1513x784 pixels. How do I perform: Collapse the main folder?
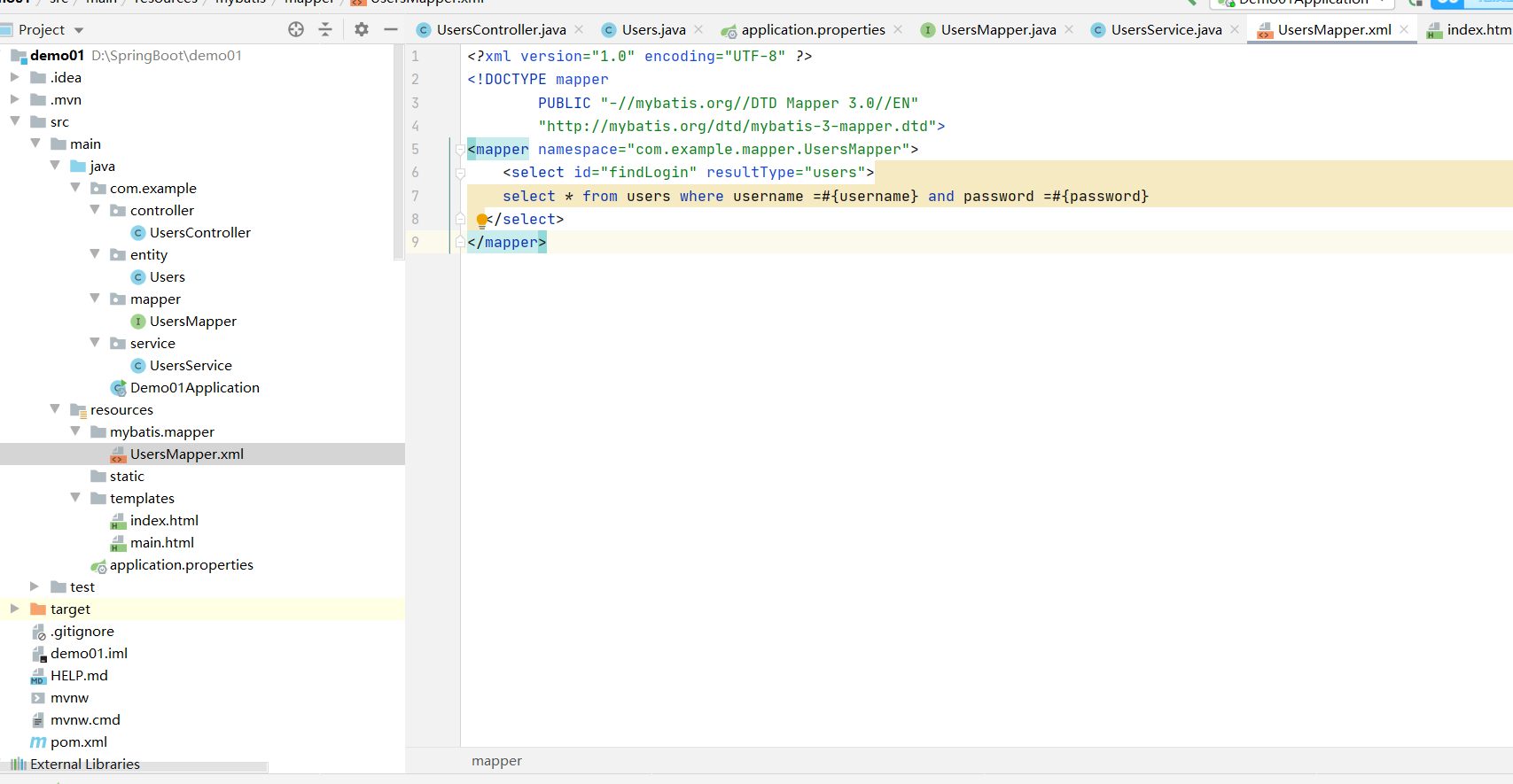[x=35, y=144]
